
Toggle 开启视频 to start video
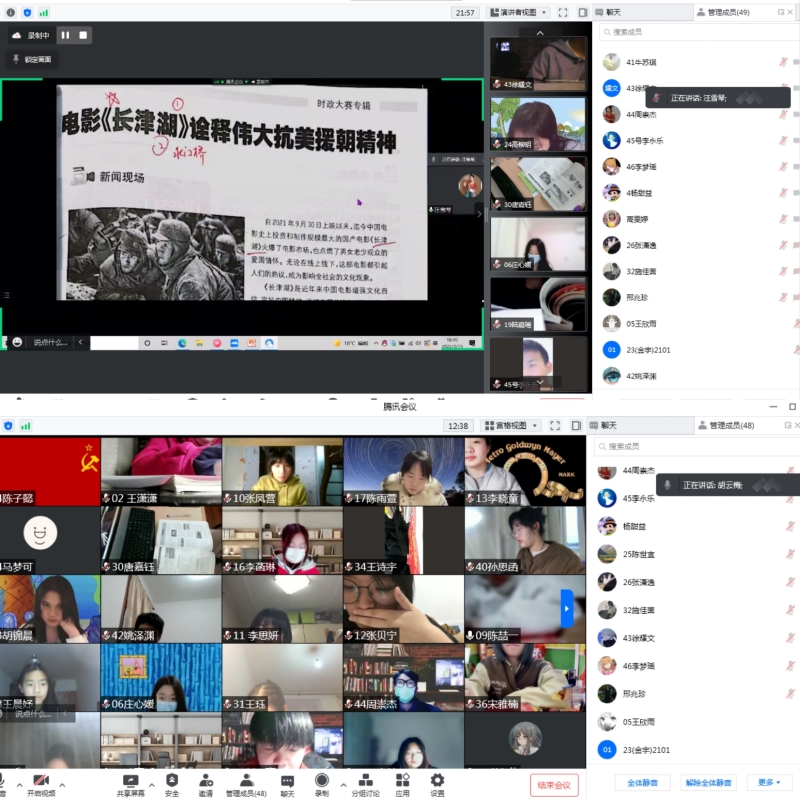coord(41,785)
